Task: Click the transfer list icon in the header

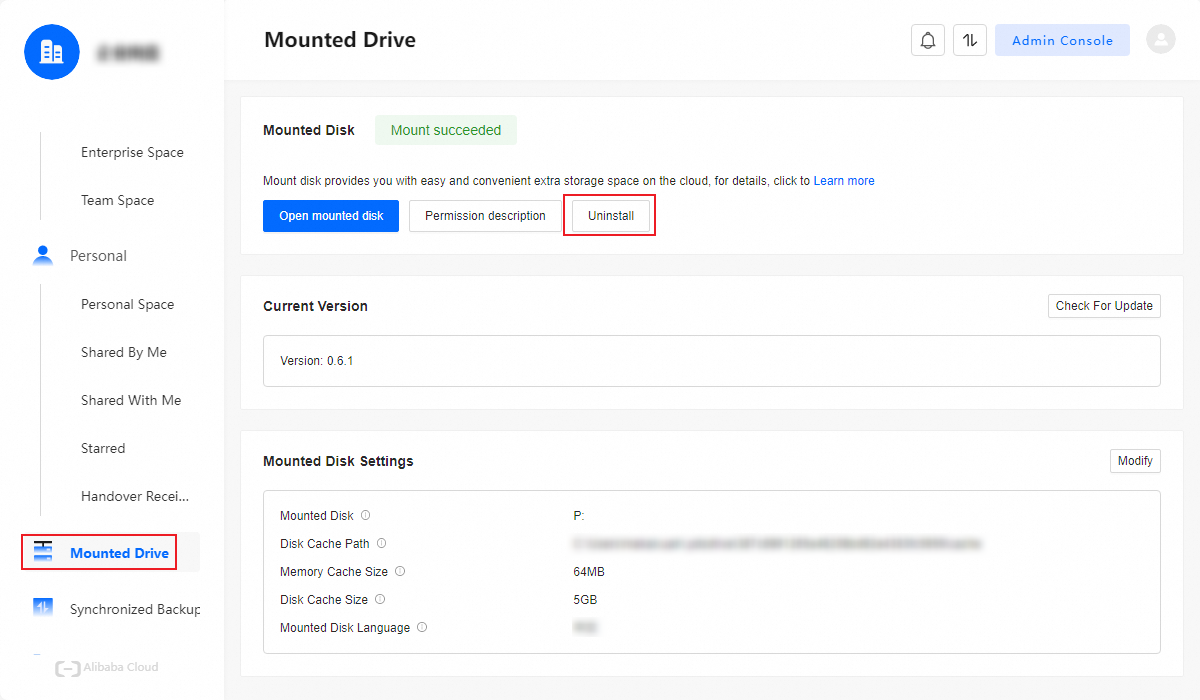Action: [969, 39]
